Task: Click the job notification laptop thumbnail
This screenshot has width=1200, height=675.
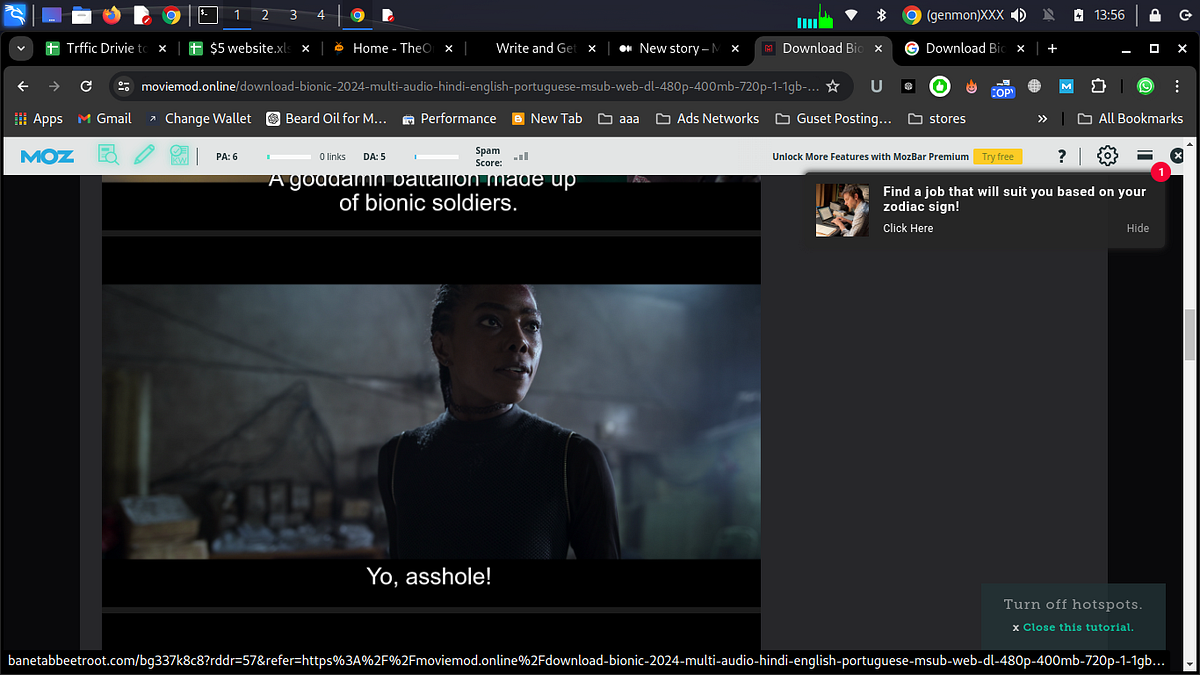Action: [x=841, y=210]
